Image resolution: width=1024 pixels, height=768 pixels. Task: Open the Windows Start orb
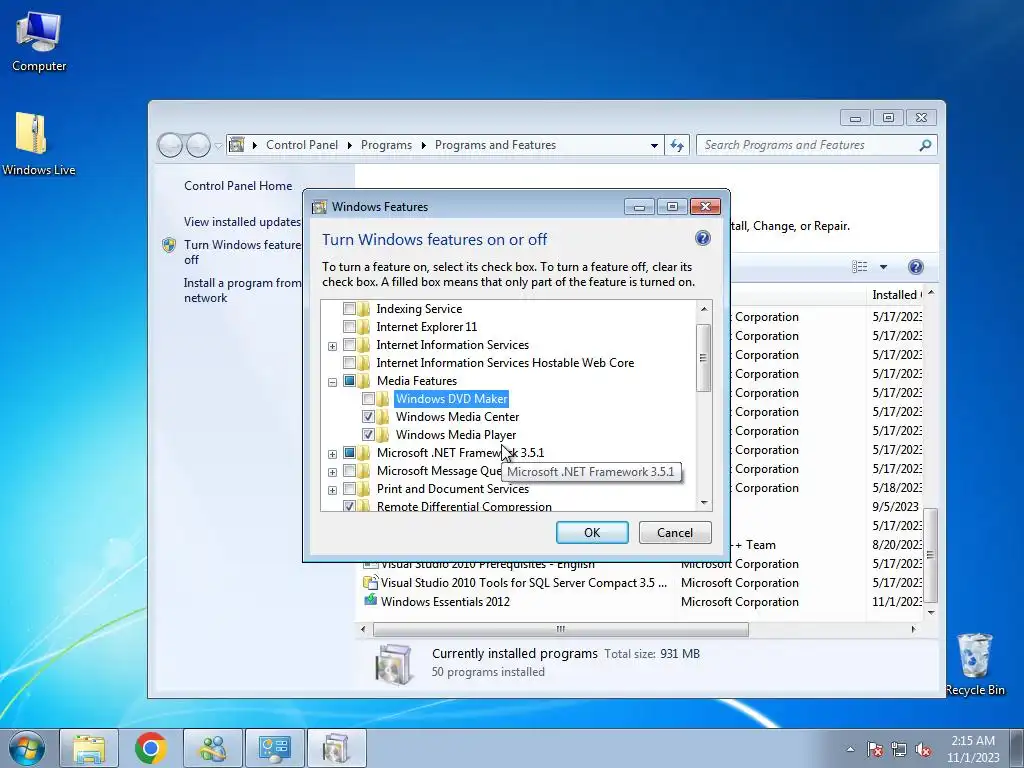[27, 748]
